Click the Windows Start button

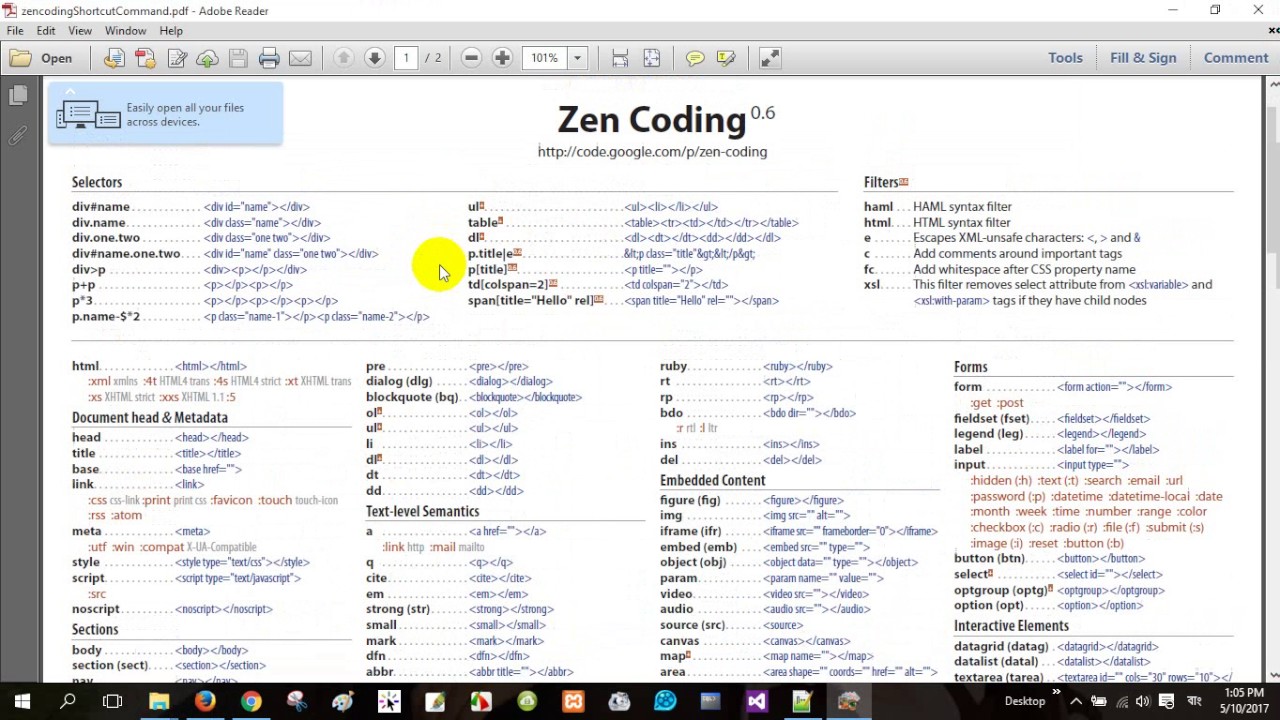22,702
